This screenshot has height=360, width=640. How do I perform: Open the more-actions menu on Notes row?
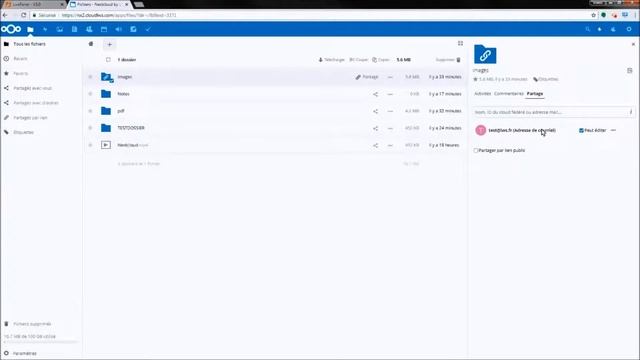[x=390, y=94]
